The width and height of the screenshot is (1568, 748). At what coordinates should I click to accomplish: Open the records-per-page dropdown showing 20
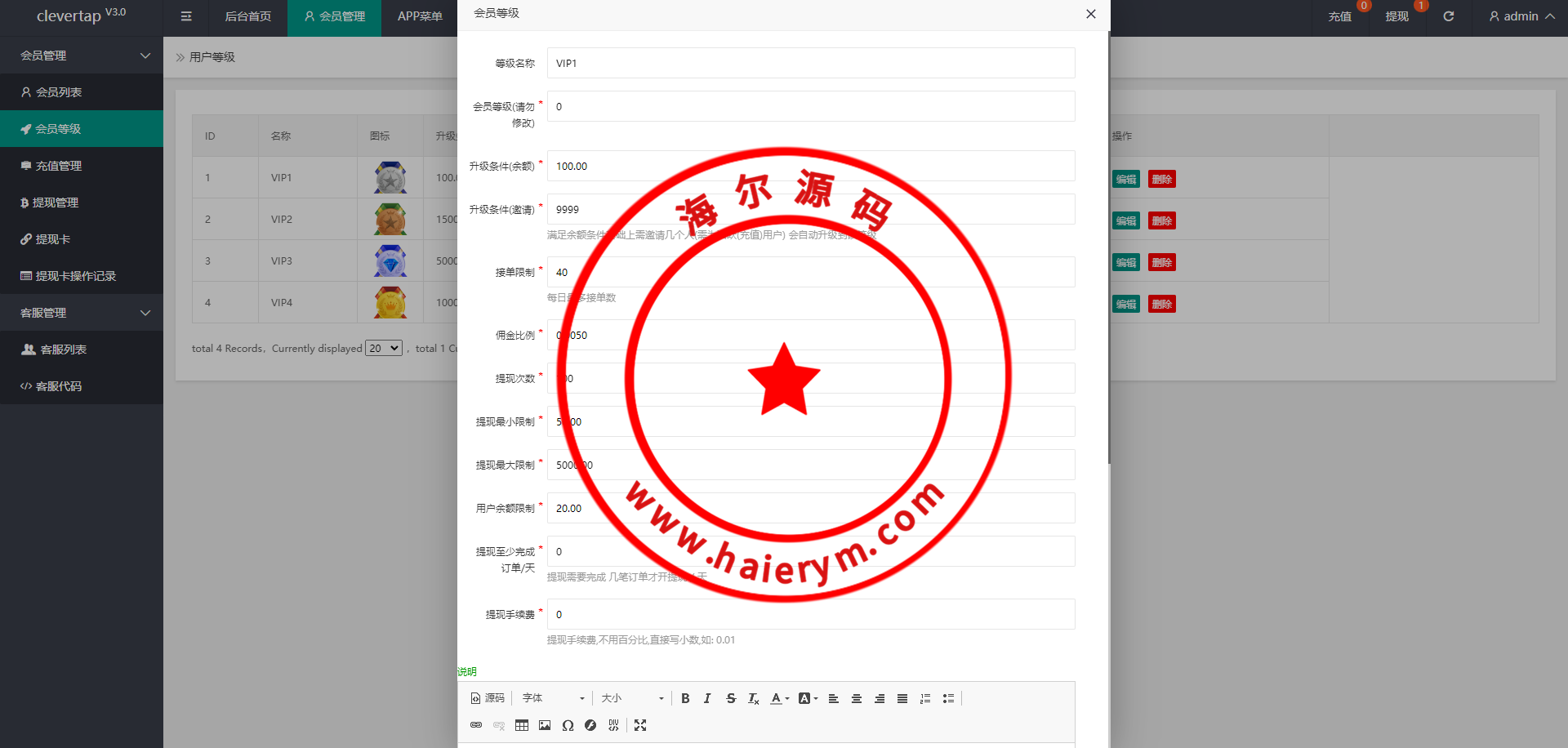[384, 348]
